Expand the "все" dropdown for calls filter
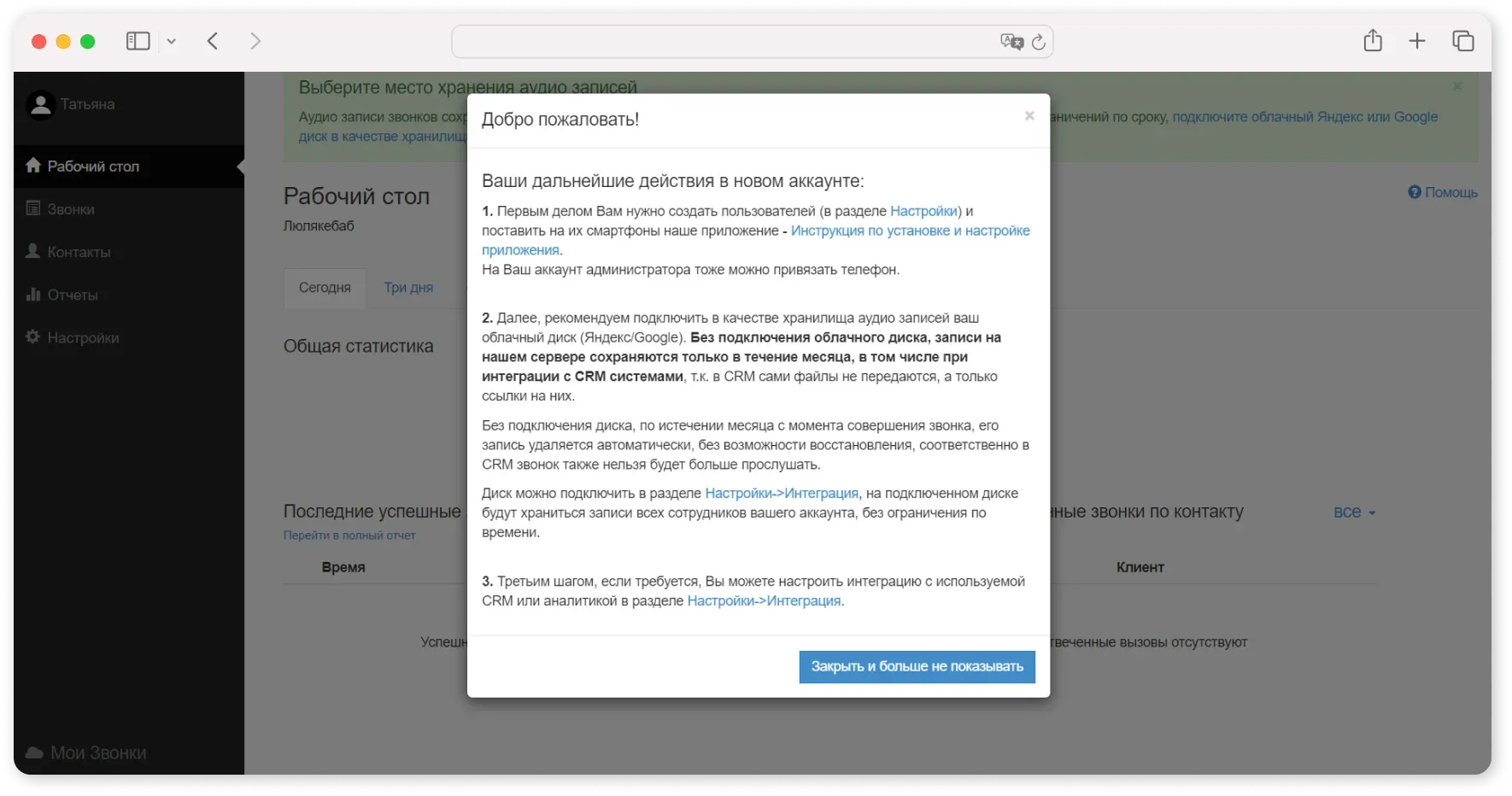 point(1354,512)
